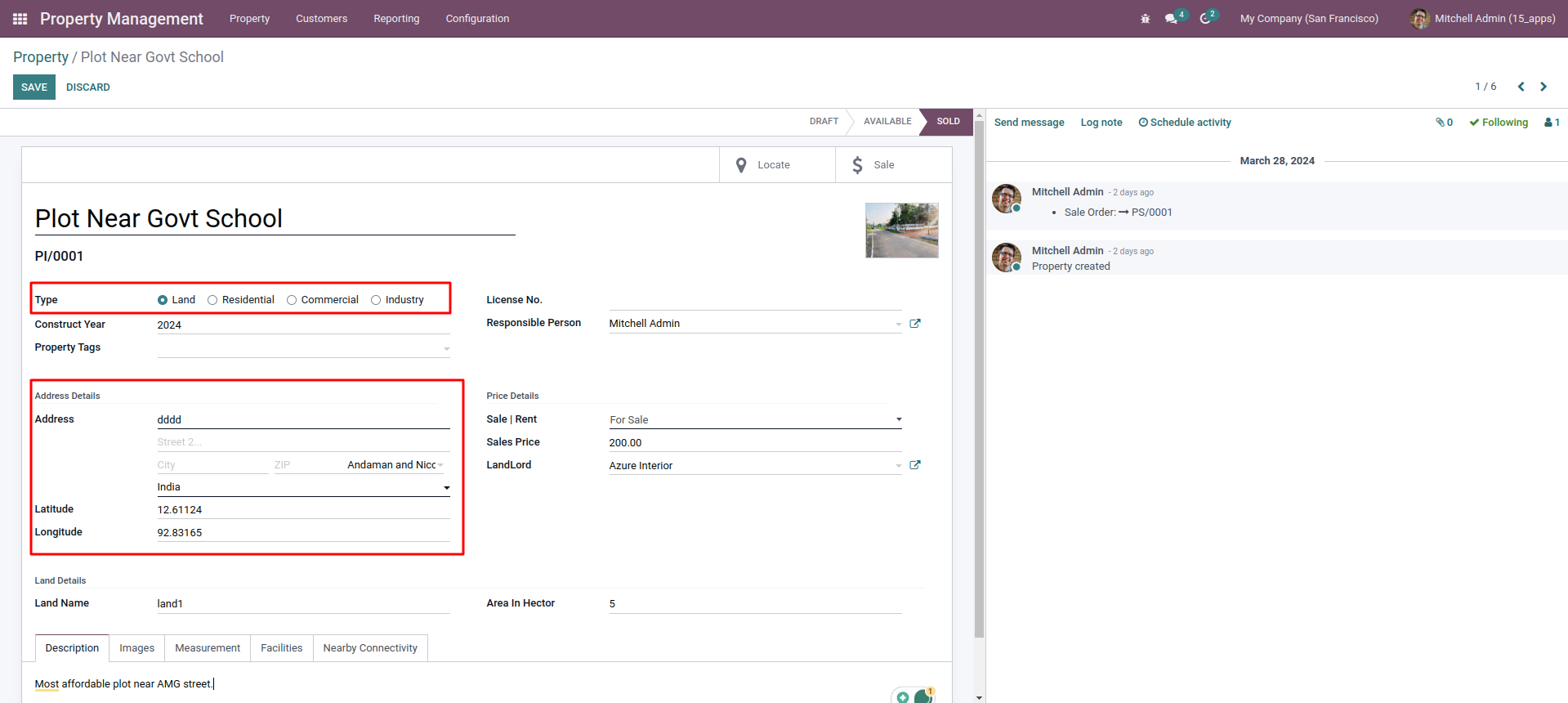Click the Street 2 input field
Viewport: 1568px width, 703px height.
[304, 442]
